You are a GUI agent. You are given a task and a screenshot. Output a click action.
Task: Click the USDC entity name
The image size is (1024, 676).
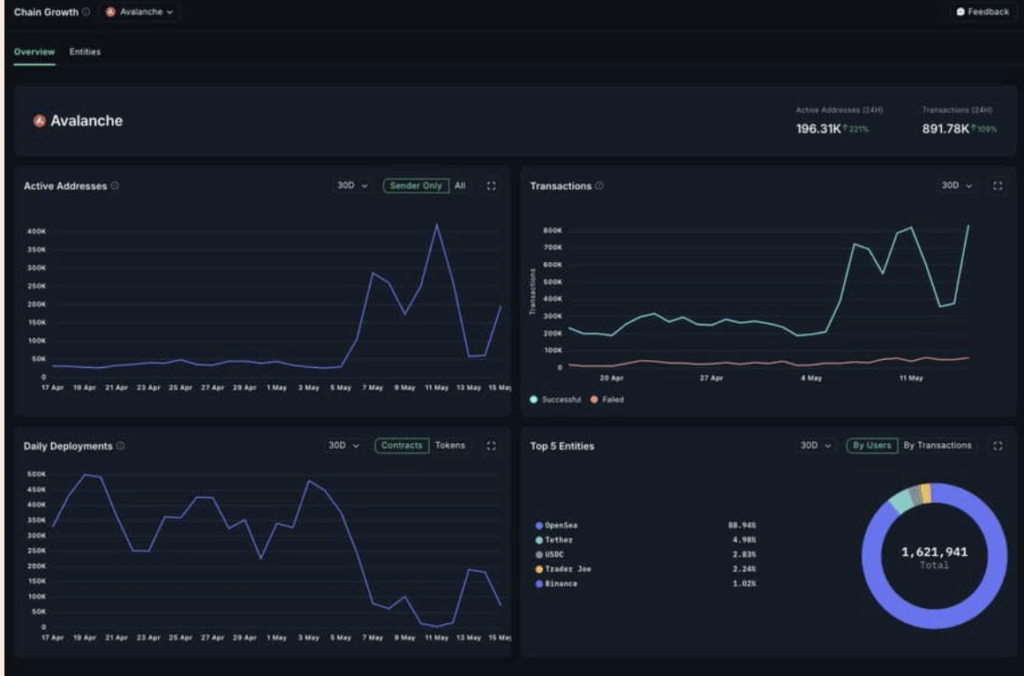554,555
